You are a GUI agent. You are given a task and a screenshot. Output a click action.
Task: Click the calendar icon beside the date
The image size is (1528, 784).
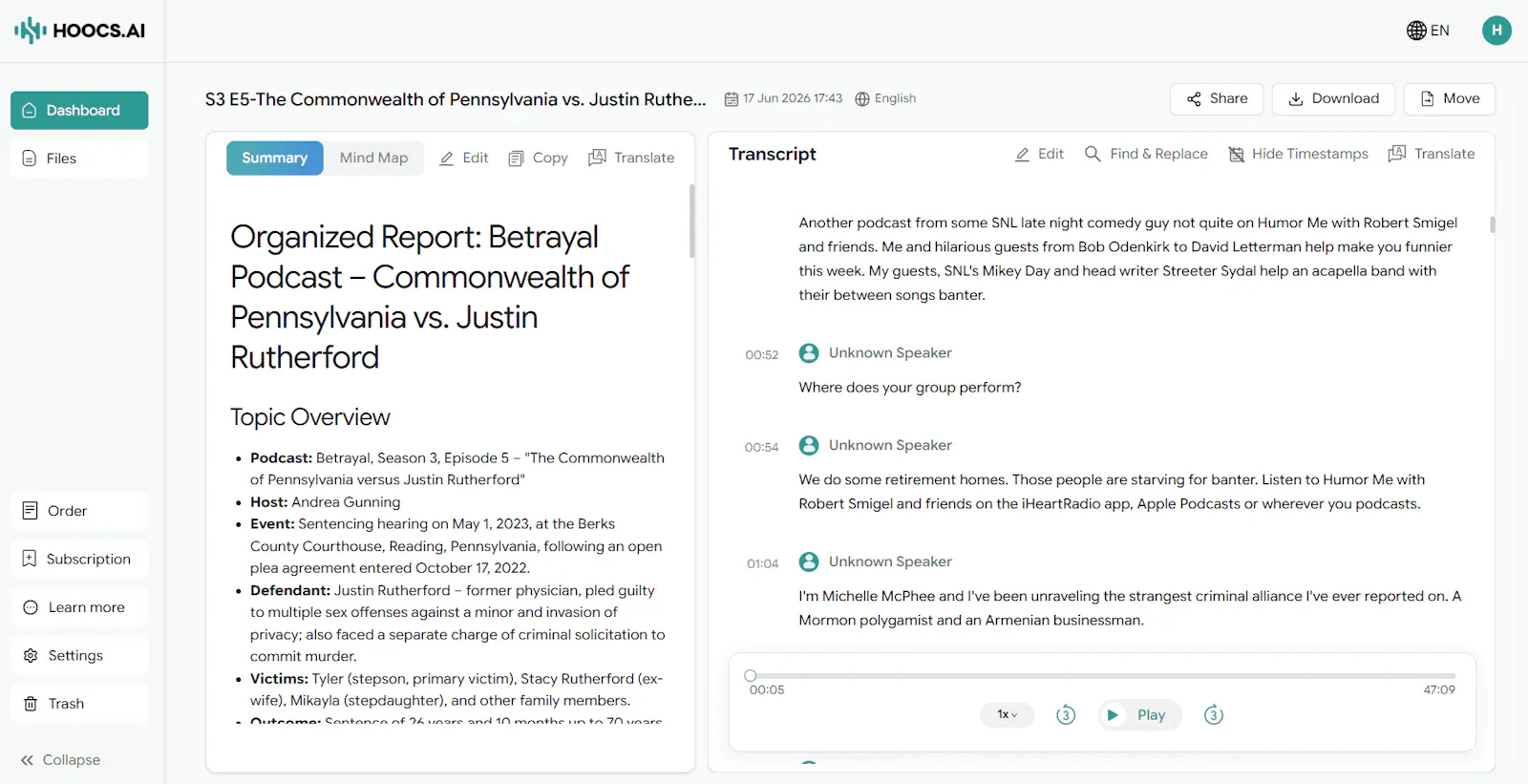732,98
